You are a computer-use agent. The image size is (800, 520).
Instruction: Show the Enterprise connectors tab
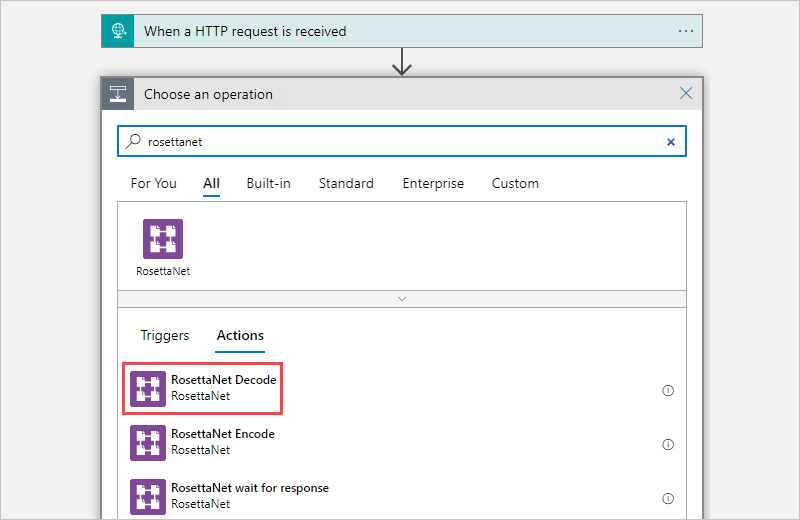433,183
